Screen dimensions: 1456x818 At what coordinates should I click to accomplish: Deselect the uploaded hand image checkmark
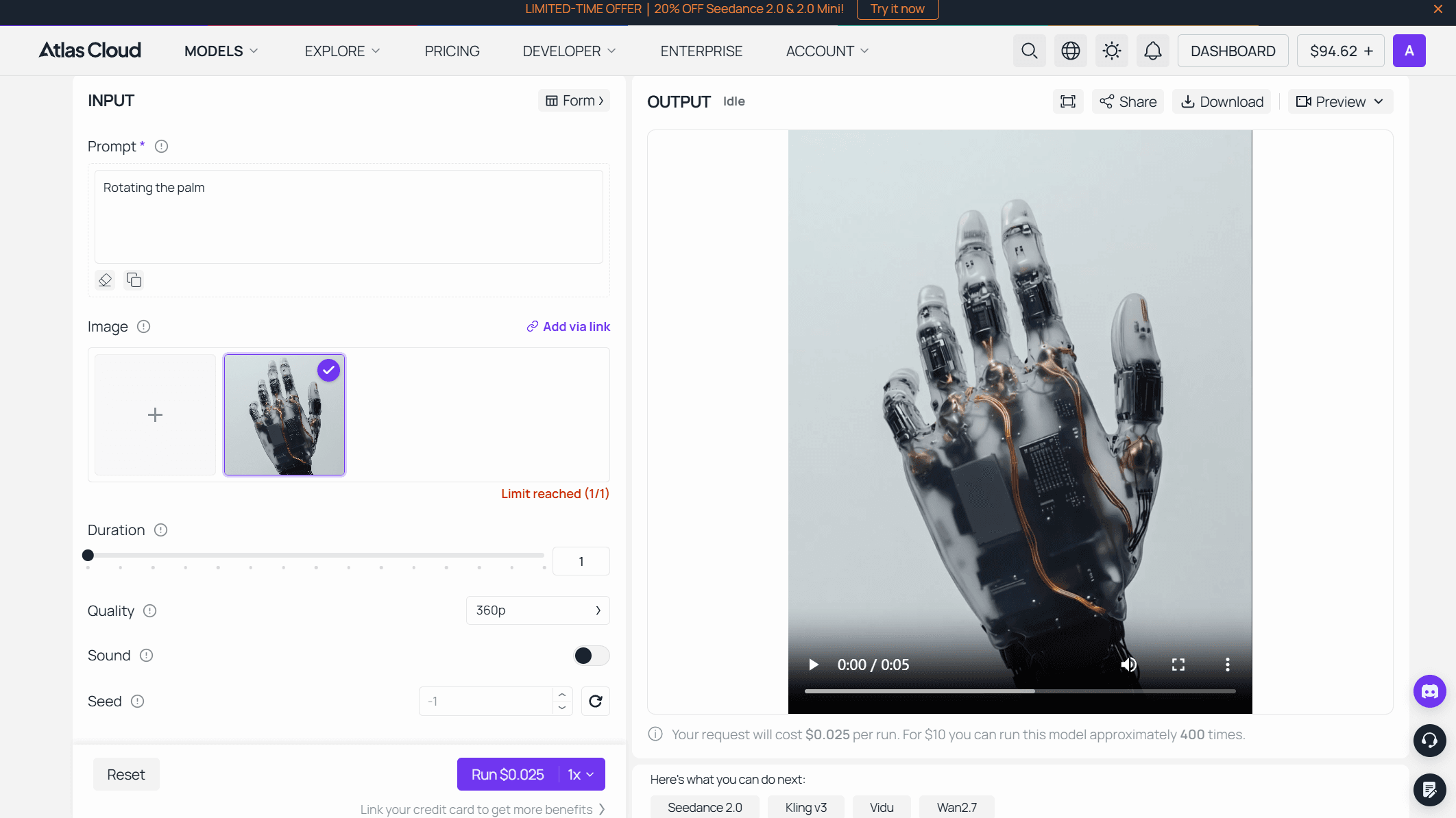[328, 371]
